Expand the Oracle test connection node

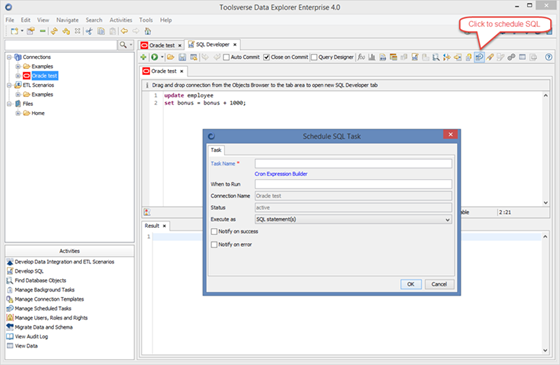[x=18, y=76]
